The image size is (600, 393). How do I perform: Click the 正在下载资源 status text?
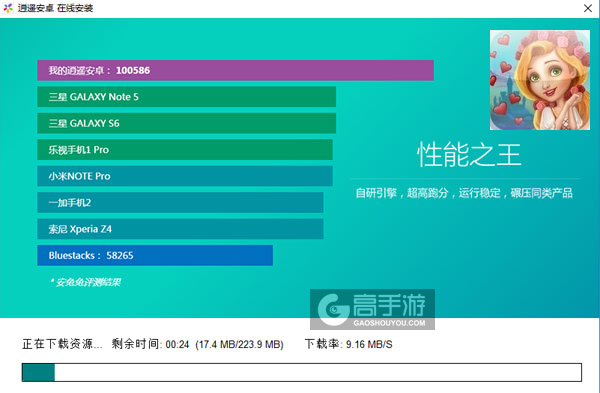62,344
